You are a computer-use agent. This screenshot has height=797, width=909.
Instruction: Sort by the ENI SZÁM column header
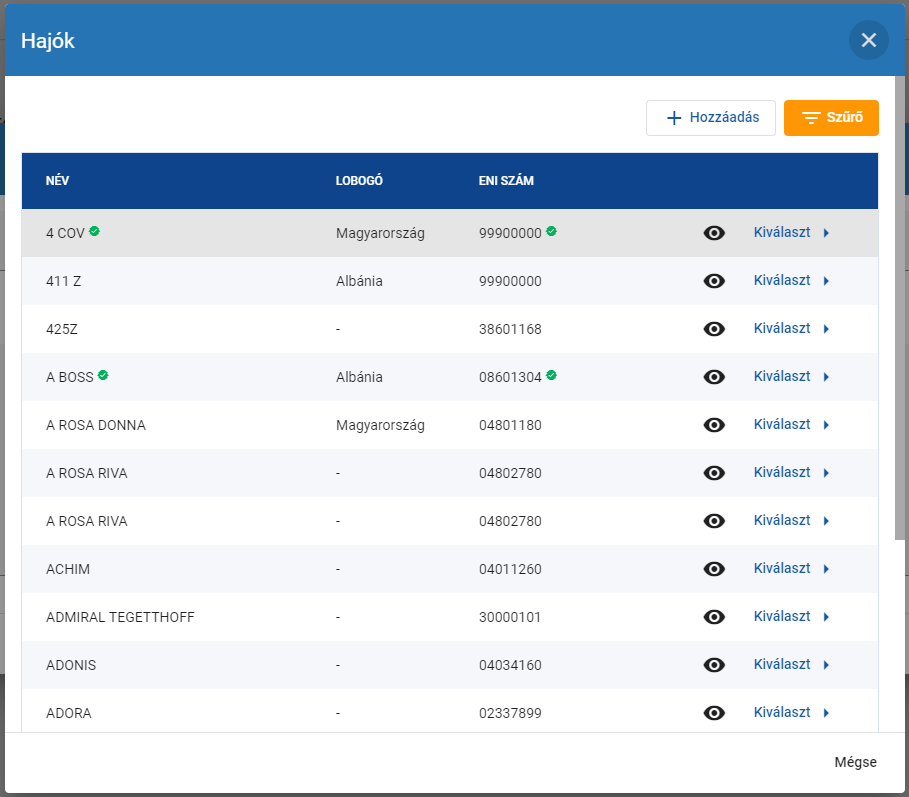click(x=506, y=181)
